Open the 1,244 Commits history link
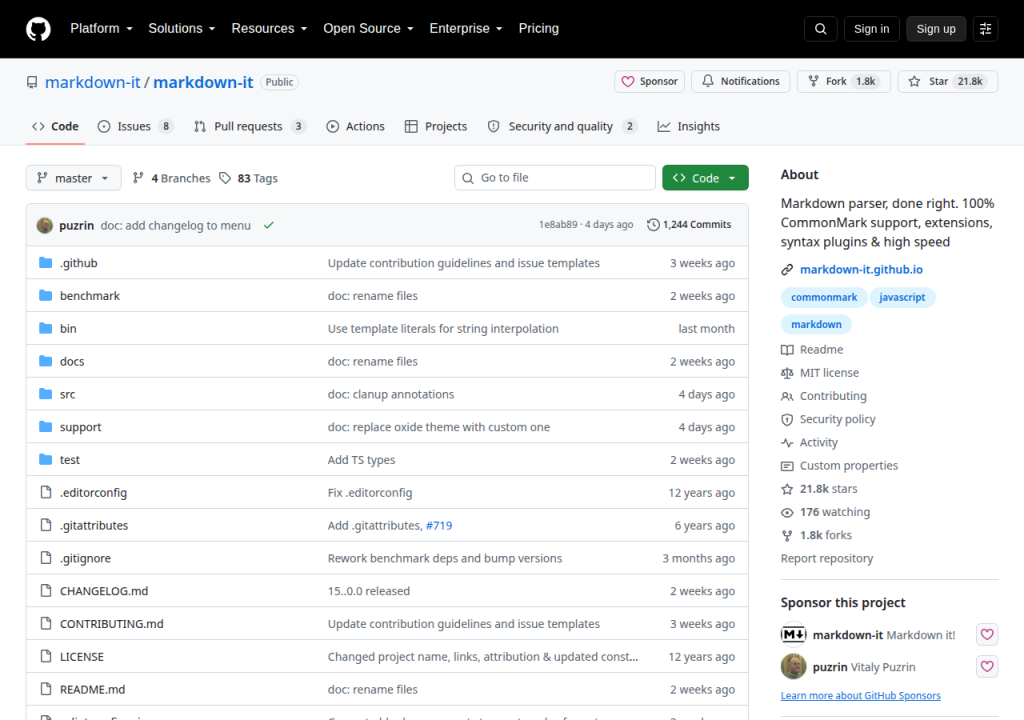Screen dimensions: 1024x720 point(689,225)
